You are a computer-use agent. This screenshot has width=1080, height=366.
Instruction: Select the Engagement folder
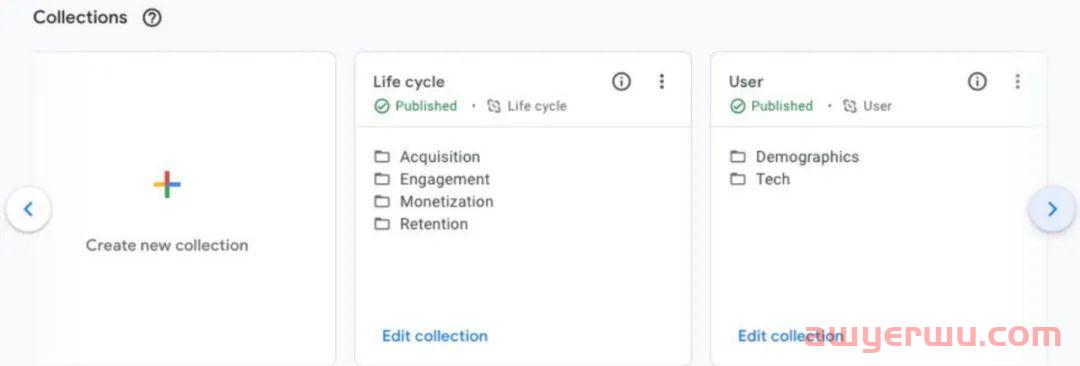tap(432, 179)
